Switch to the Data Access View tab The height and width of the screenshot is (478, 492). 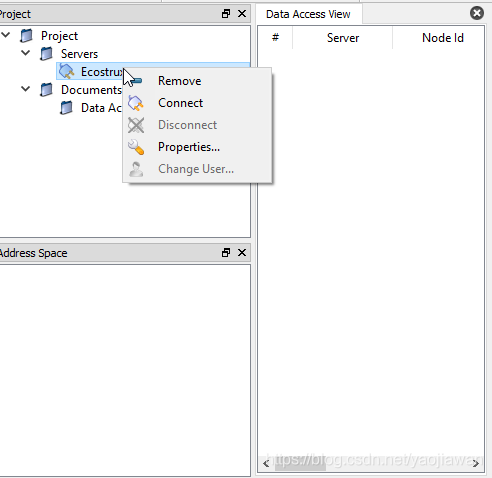pos(308,14)
